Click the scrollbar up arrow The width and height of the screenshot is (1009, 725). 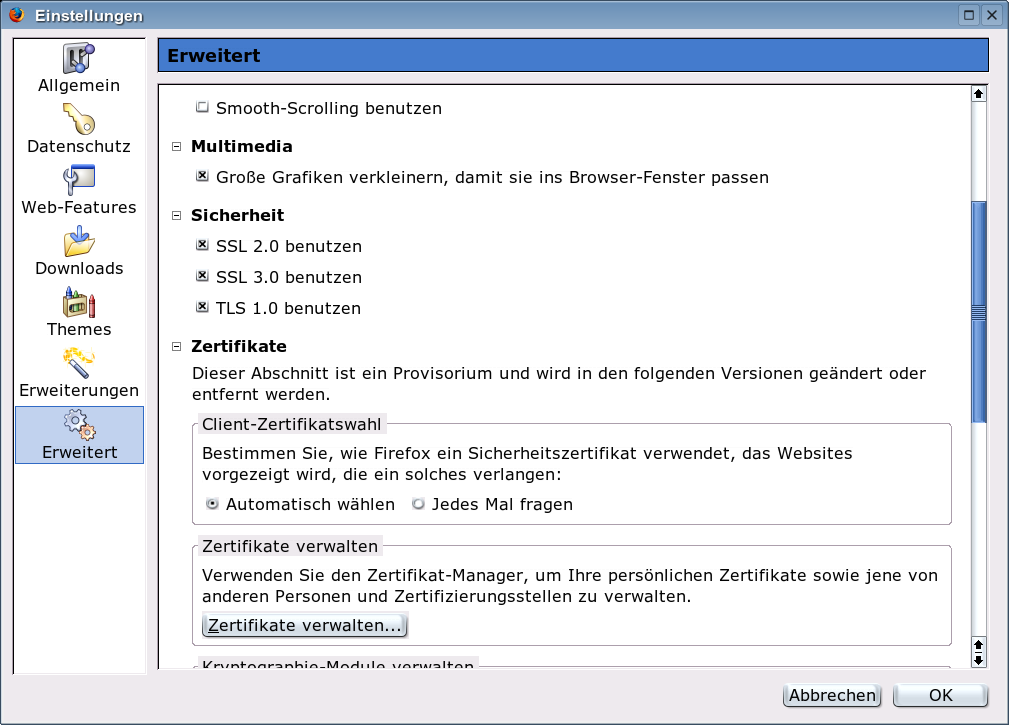pyautogui.click(x=979, y=93)
